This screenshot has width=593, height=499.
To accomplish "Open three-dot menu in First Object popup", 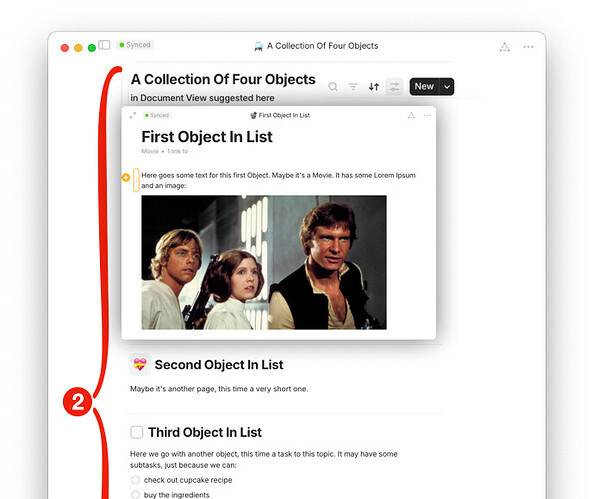I will coord(427,115).
